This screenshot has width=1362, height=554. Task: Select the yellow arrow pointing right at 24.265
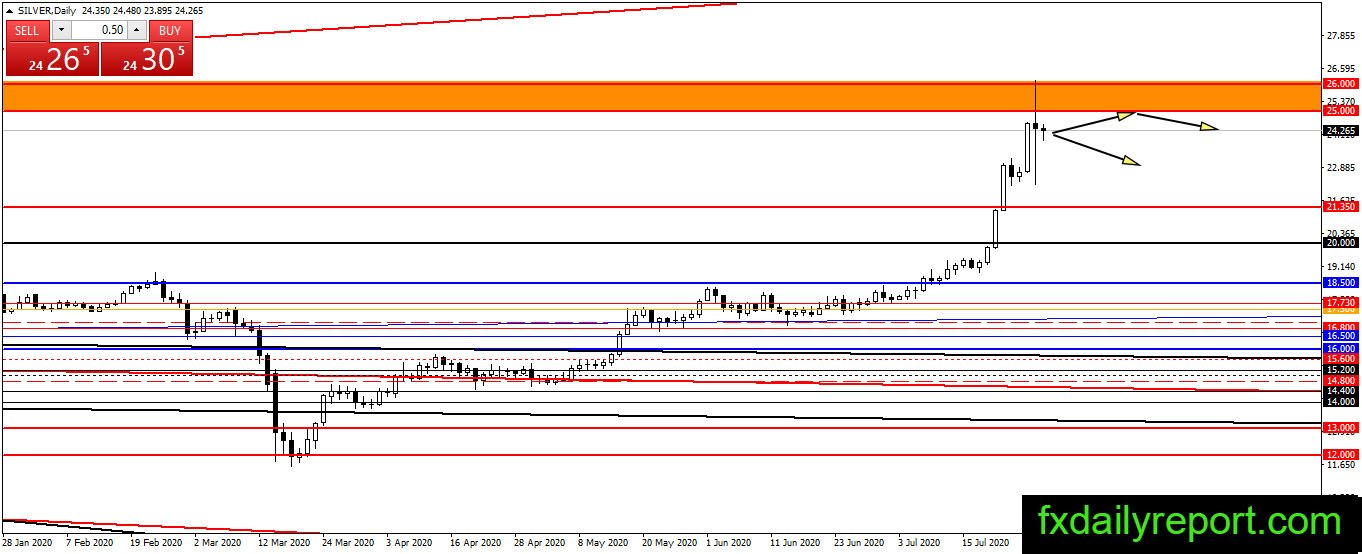(x=1178, y=122)
